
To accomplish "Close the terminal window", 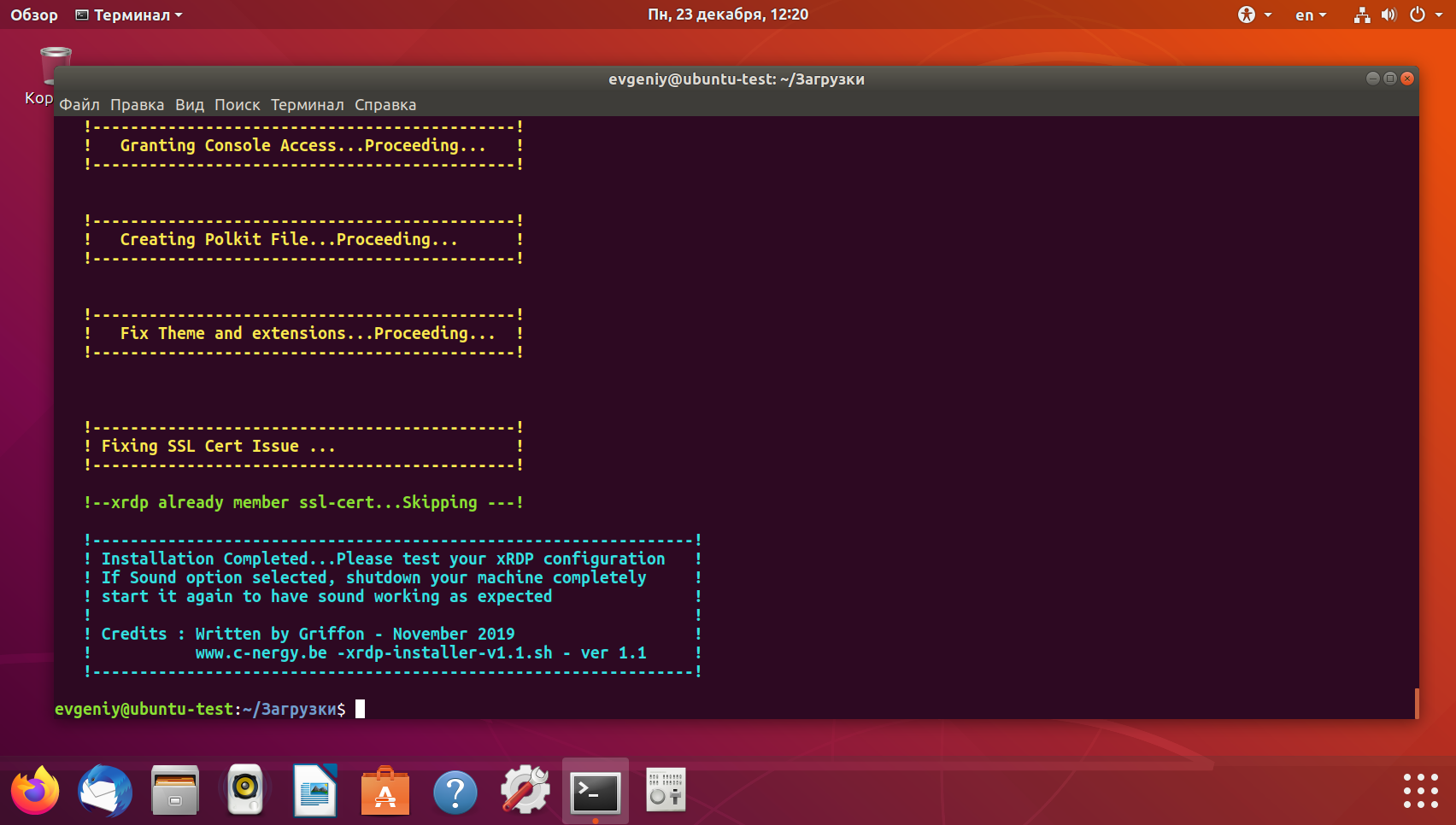I will 1407,79.
